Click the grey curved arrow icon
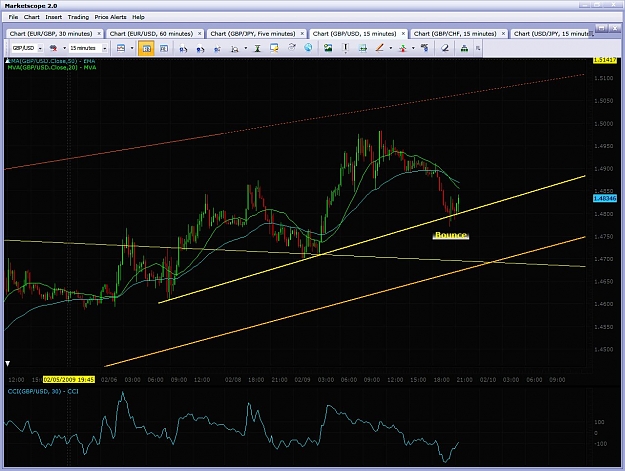Screen dimensions: 625x471 292,47
